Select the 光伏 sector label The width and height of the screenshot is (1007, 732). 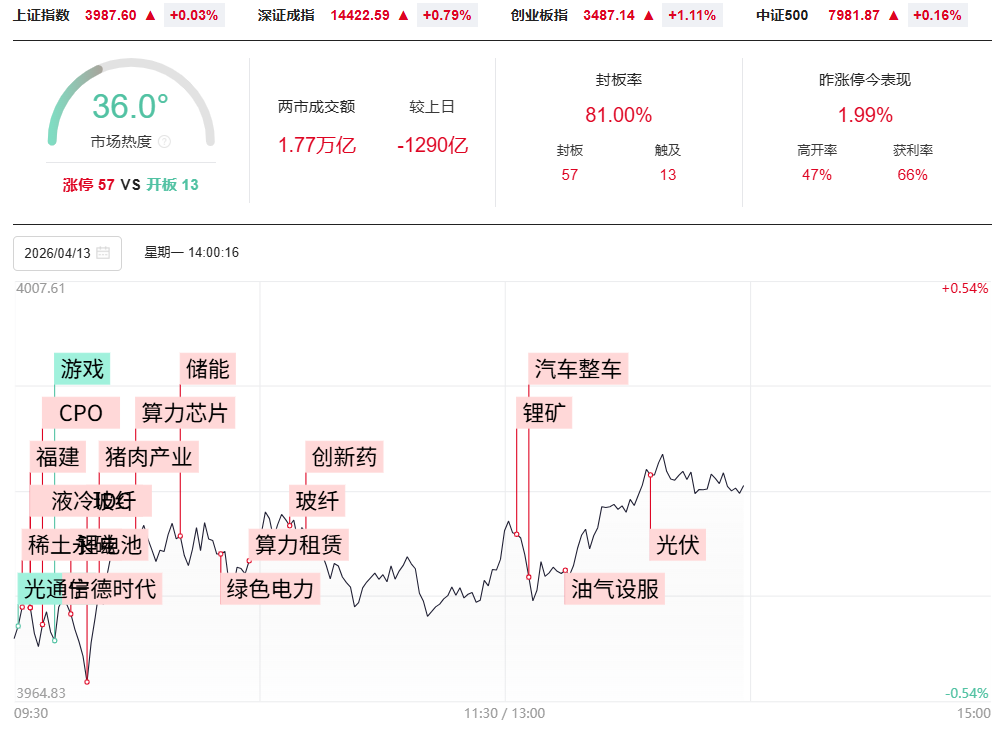[677, 545]
